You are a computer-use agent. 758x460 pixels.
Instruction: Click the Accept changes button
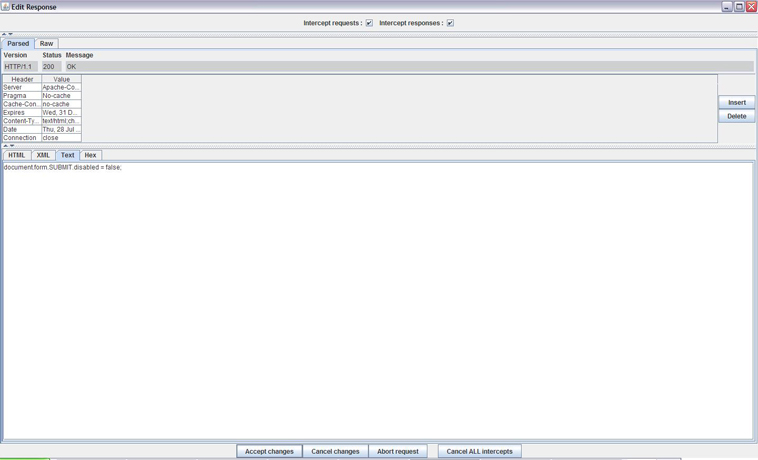click(x=269, y=451)
